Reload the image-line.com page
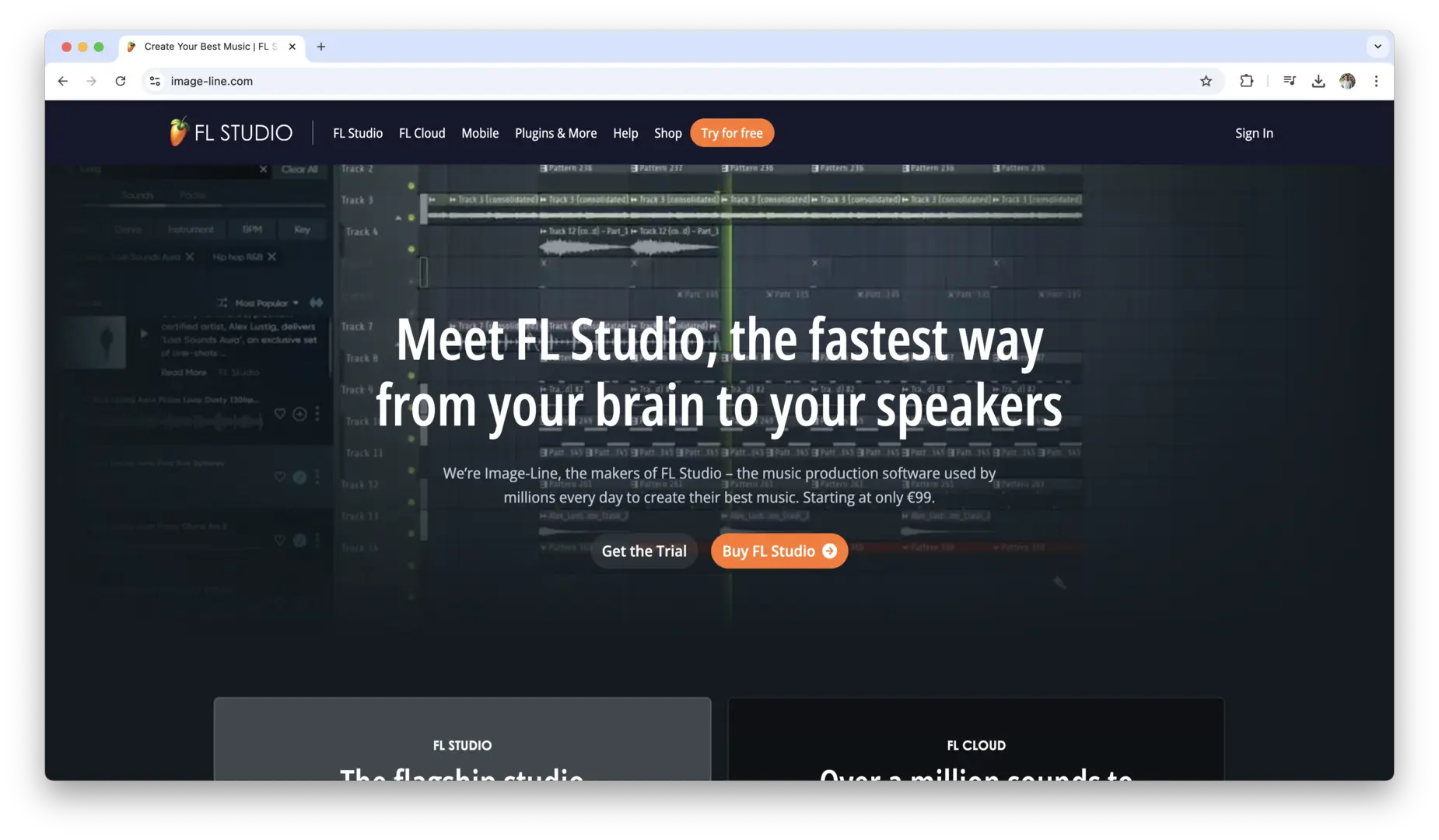This screenshot has height=840, width=1439. coord(121,81)
